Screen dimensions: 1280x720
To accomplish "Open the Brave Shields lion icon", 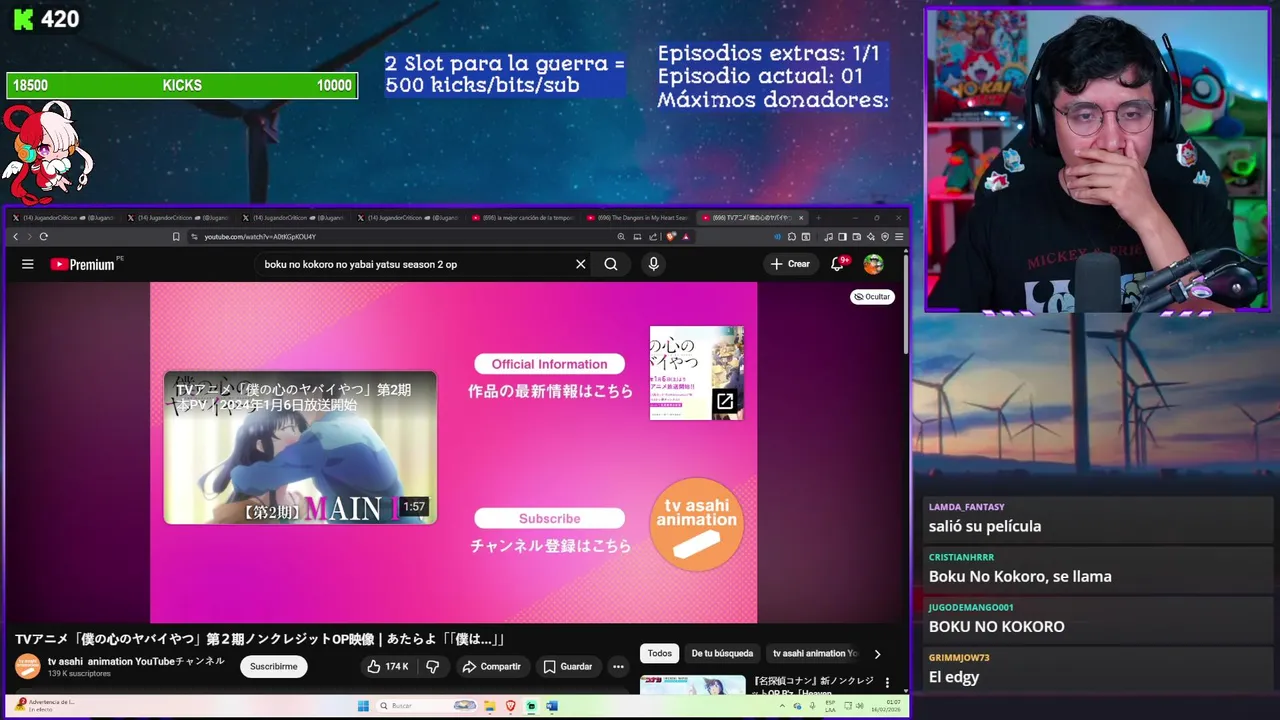I will click(x=671, y=237).
